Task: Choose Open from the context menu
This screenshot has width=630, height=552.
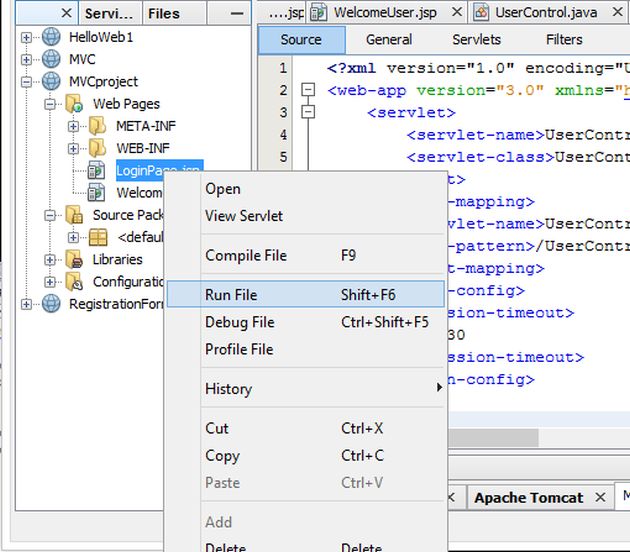Action: (306, 189)
